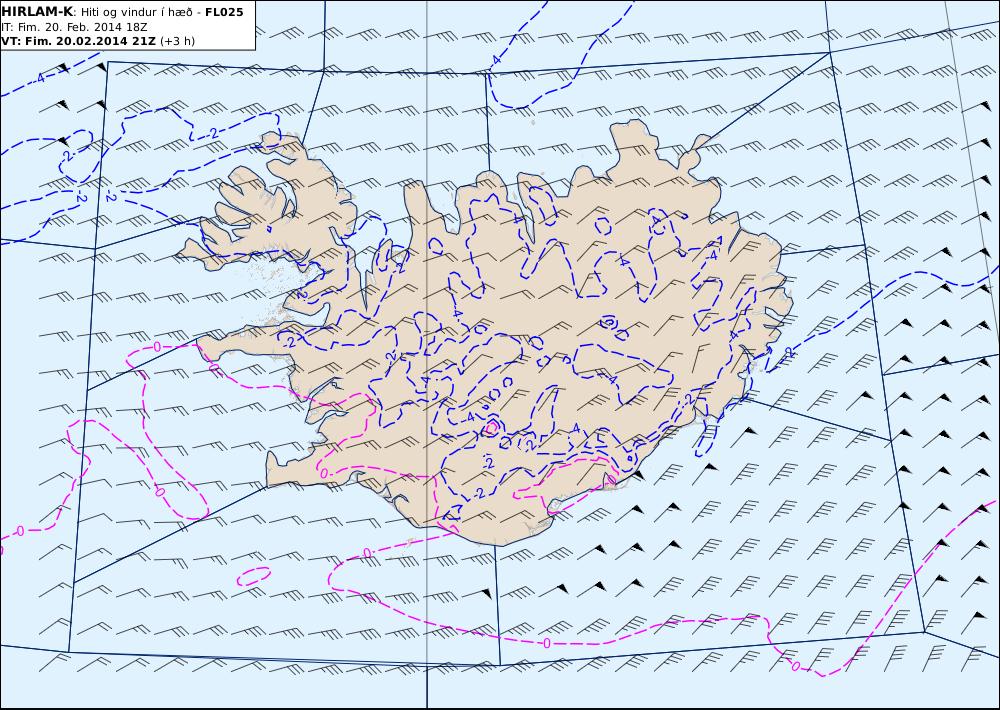The height and width of the screenshot is (710, 1000).
Task: Select the "Hiti og vindur í hæð" title text
Action: click(x=136, y=12)
